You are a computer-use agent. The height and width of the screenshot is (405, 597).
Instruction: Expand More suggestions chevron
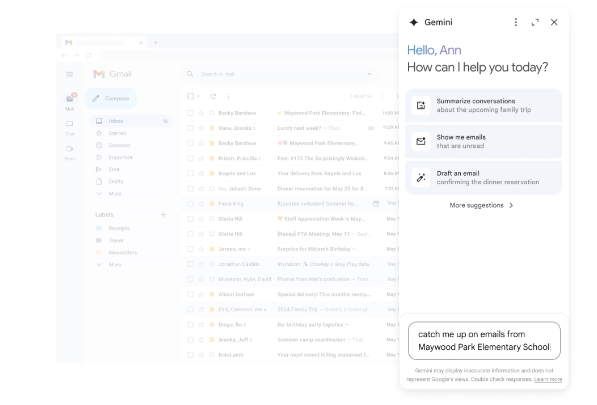[511, 205]
